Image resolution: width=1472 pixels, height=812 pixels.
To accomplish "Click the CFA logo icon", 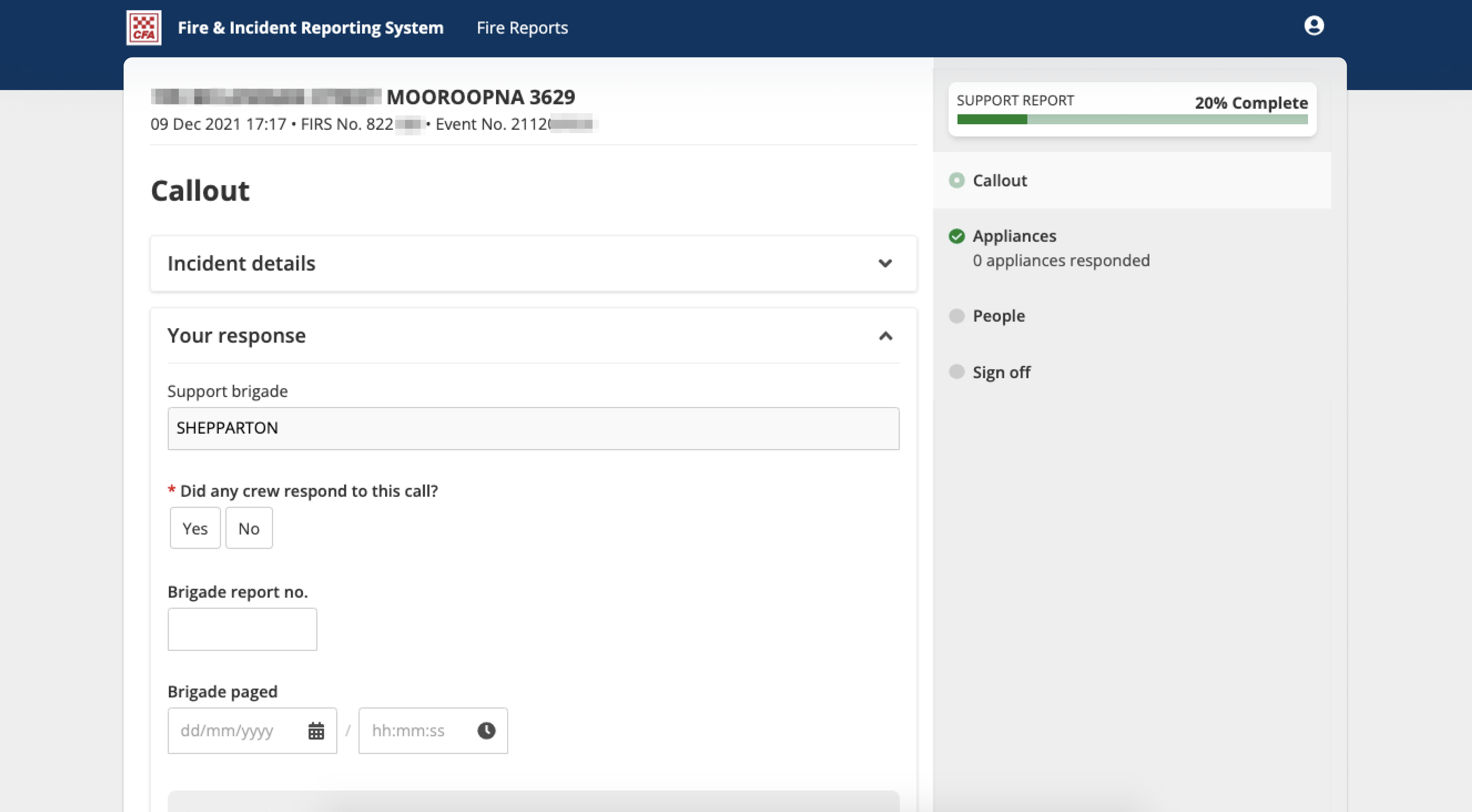I will pyautogui.click(x=143, y=27).
